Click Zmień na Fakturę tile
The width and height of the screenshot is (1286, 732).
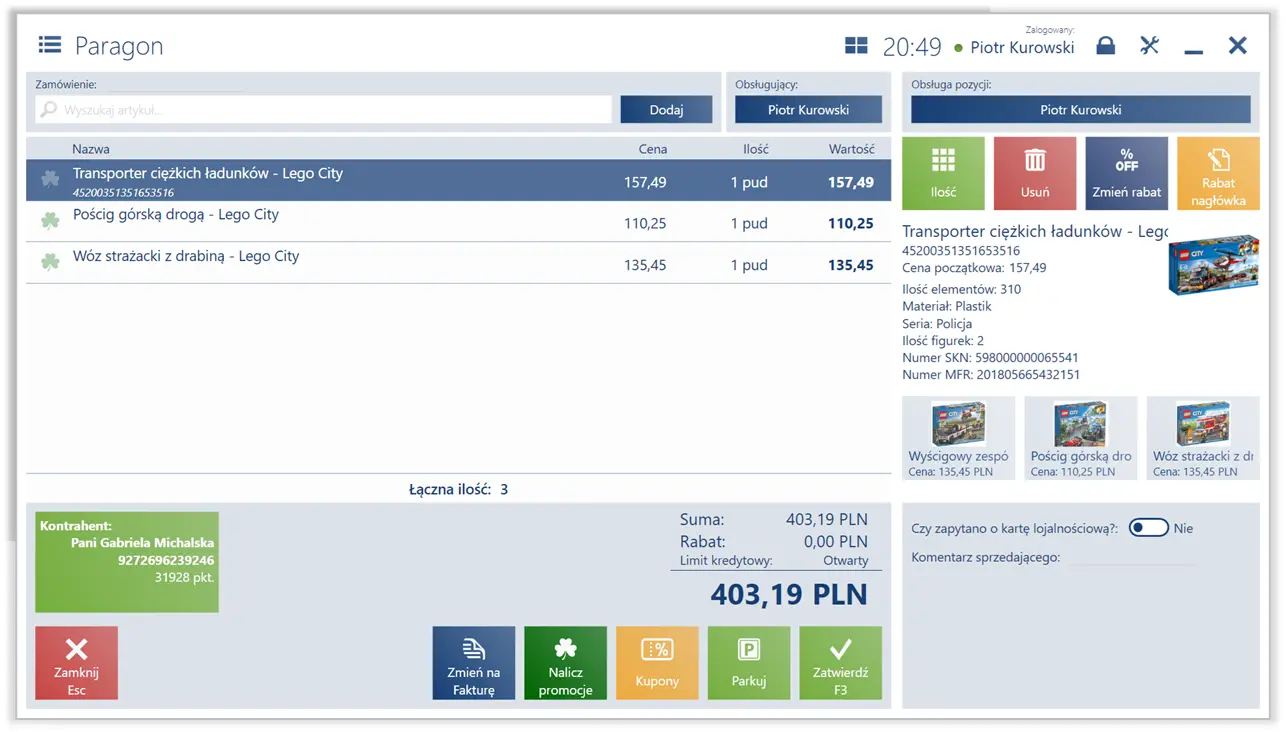pyautogui.click(x=474, y=663)
